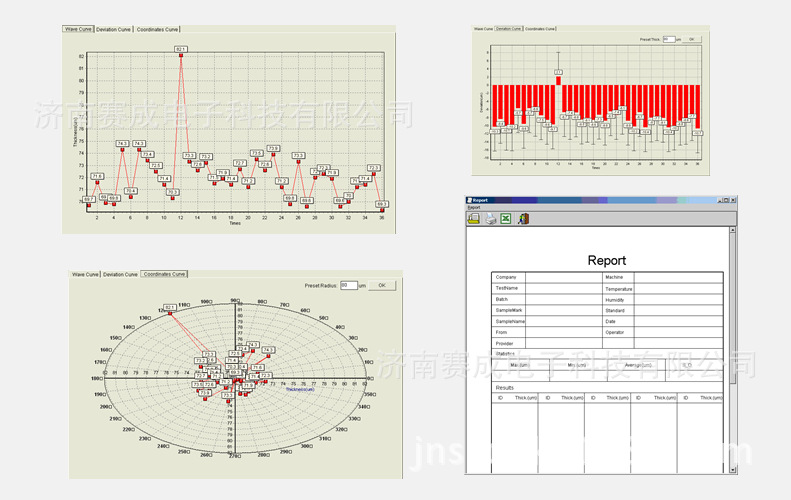Click the Report window title bar icon
The height and width of the screenshot is (500, 791).
469,200
